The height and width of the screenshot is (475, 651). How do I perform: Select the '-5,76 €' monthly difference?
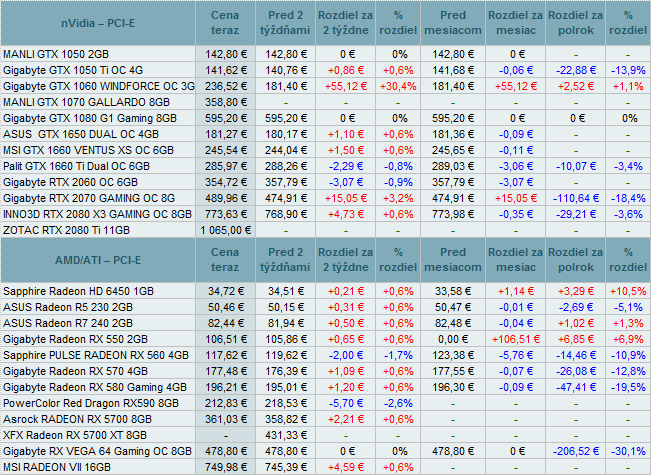coord(516,355)
